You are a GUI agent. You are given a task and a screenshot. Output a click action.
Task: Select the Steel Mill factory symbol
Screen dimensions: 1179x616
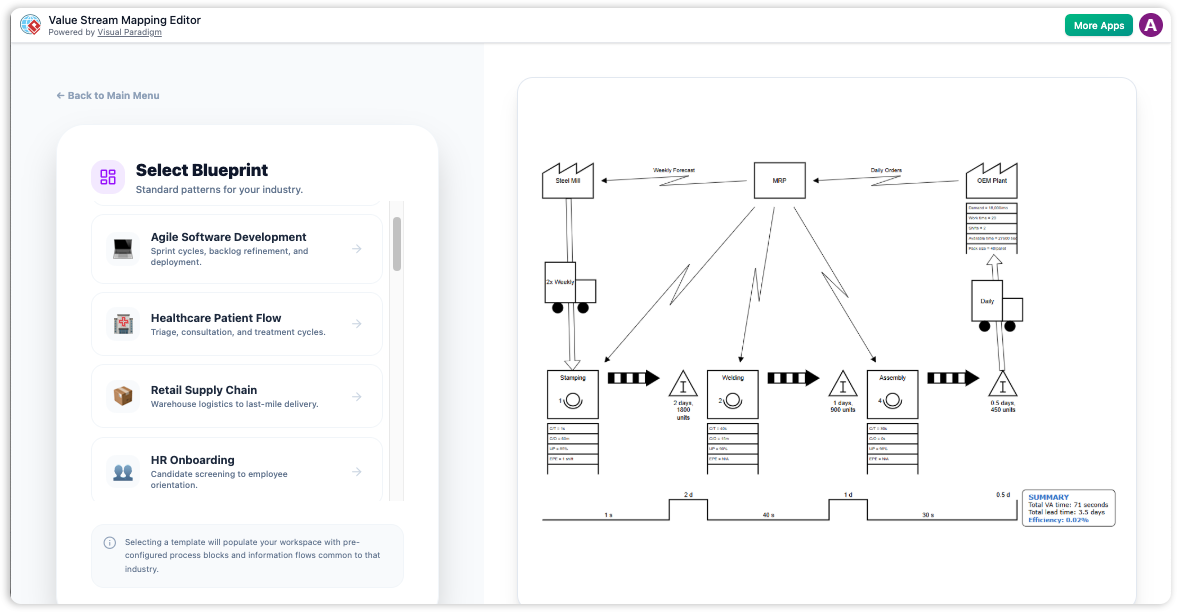(568, 179)
